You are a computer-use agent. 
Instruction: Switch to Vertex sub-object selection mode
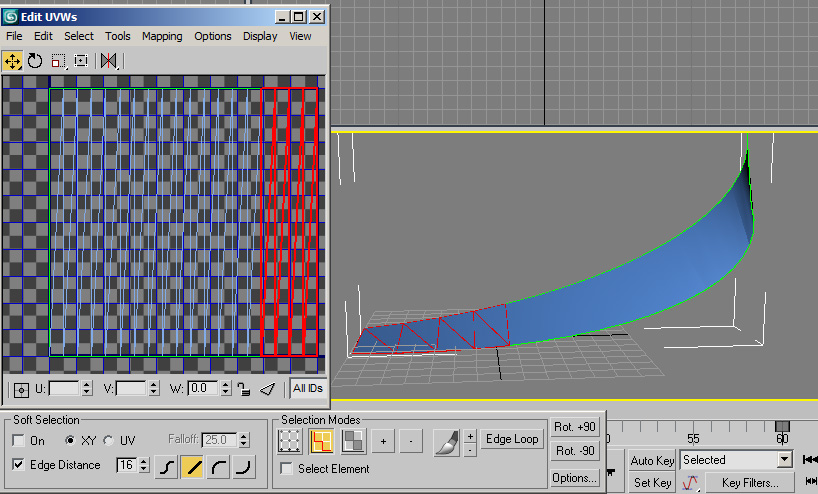coord(290,441)
